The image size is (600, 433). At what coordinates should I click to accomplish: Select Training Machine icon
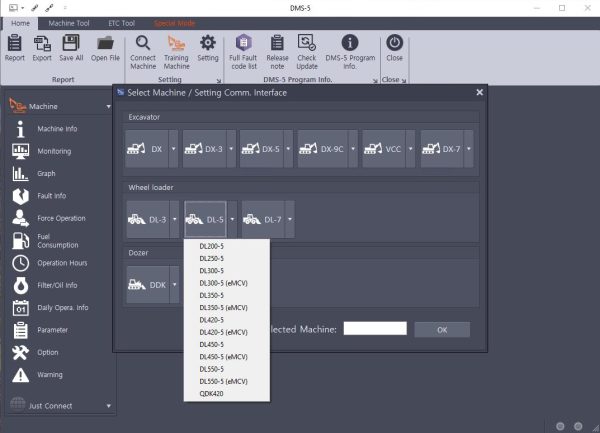coord(176,52)
